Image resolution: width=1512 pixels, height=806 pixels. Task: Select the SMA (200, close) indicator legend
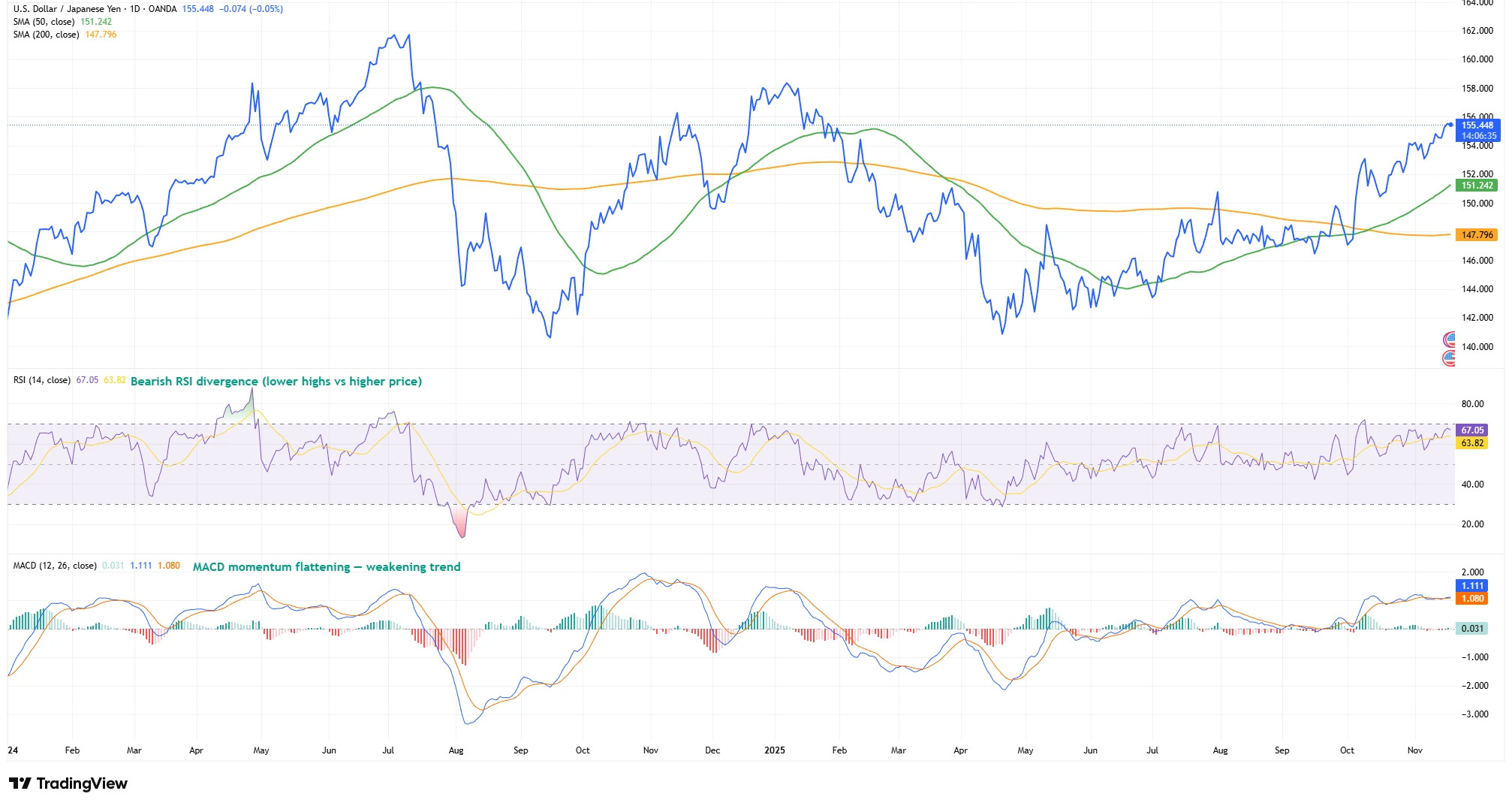(x=46, y=35)
